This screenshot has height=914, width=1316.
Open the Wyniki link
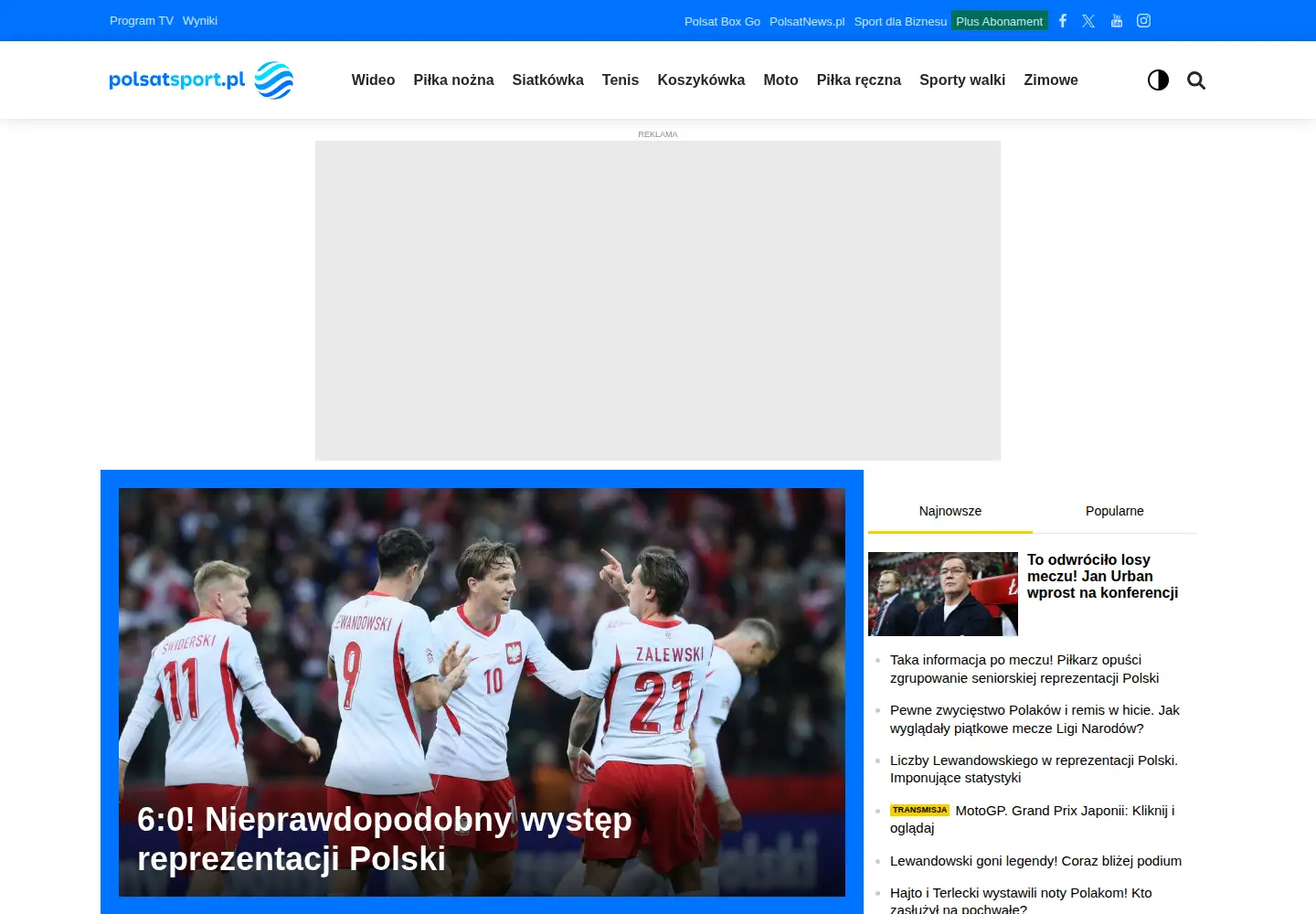[x=200, y=21]
